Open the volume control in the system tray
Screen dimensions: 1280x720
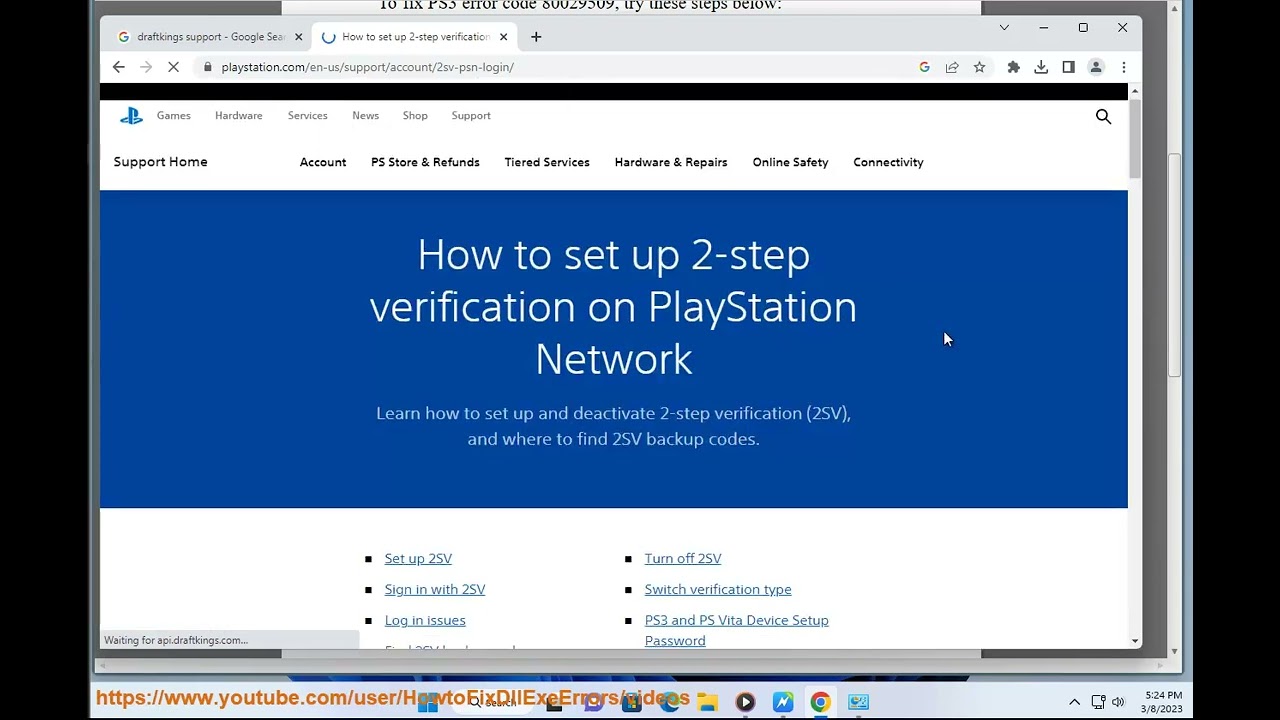[1118, 702]
